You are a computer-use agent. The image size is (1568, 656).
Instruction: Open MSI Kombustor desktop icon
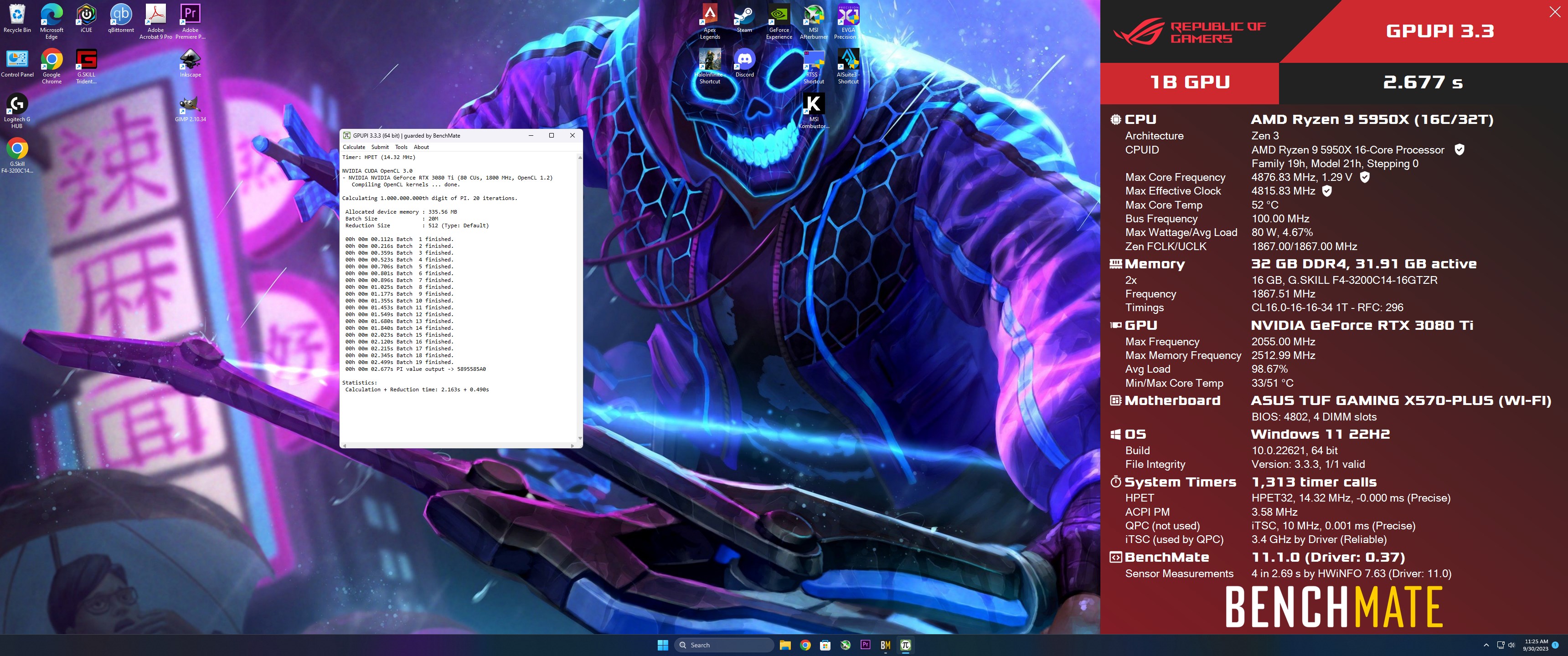pos(814,111)
